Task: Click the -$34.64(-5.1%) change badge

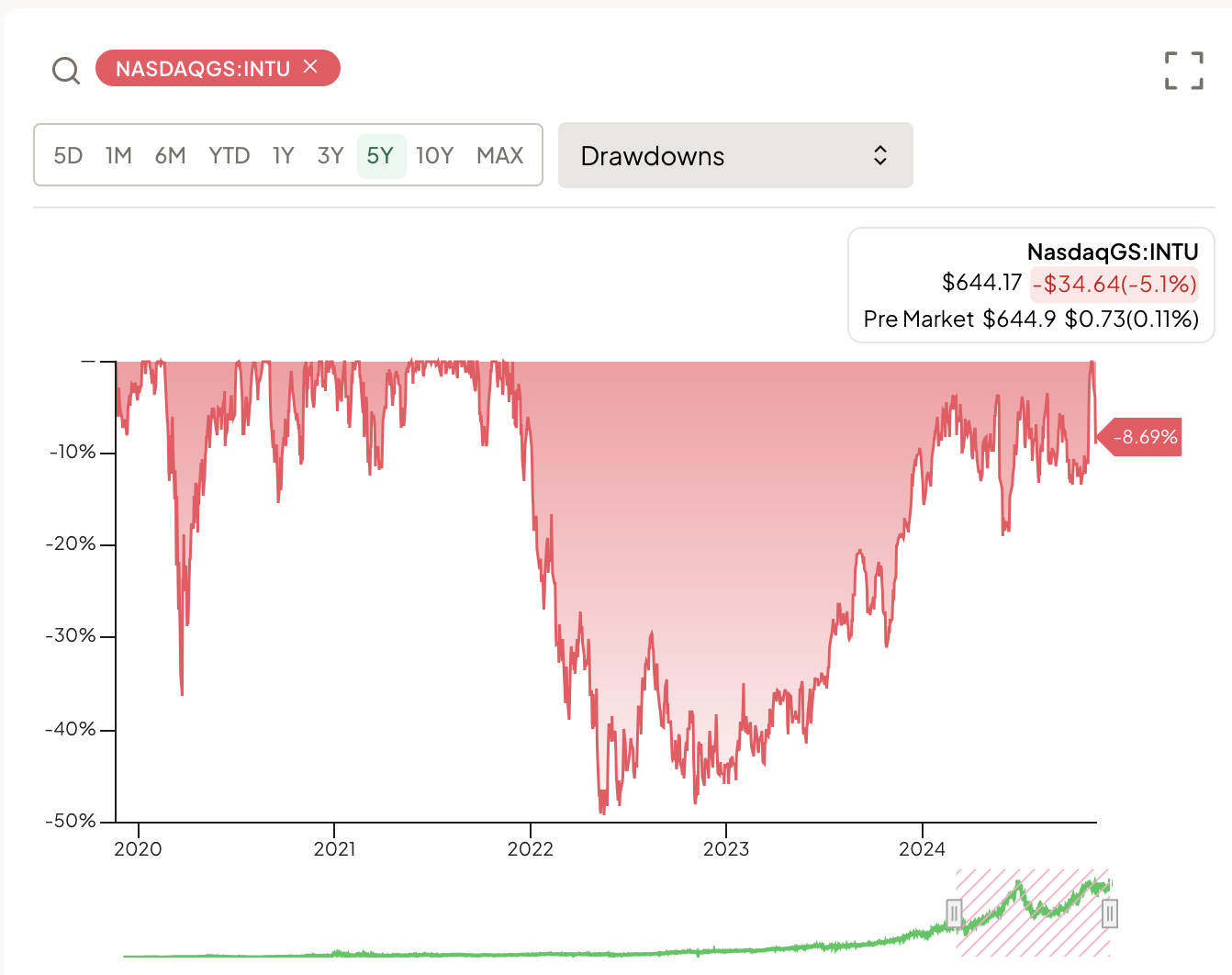Action: click(x=1114, y=284)
